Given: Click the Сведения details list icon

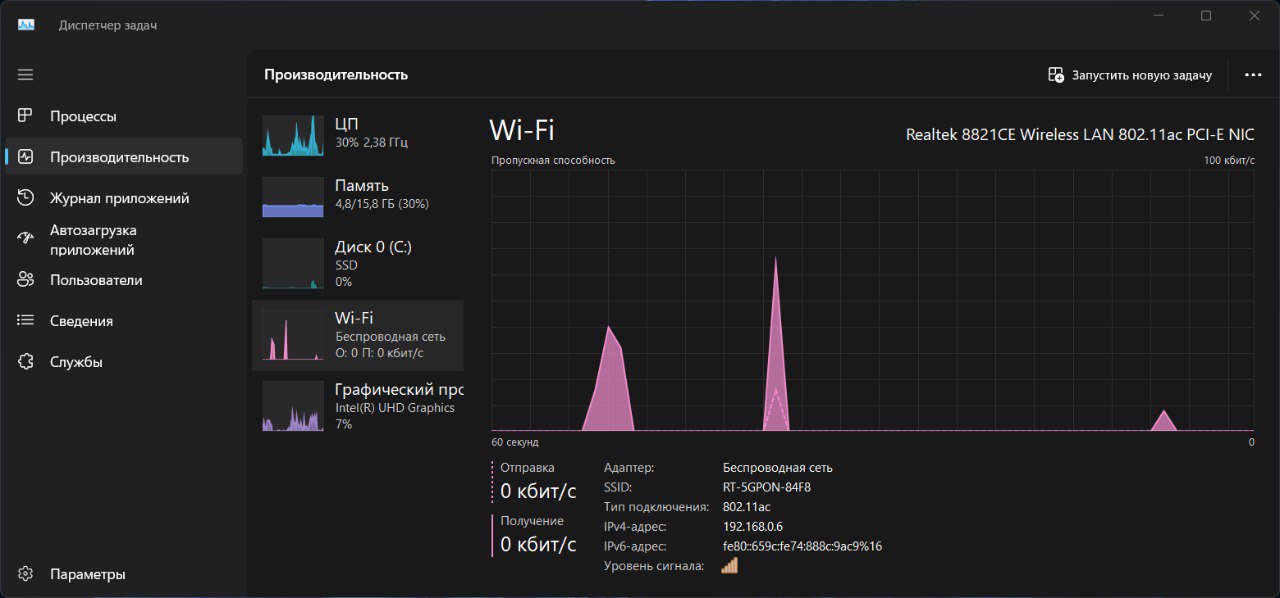Looking at the screenshot, I should tap(26, 321).
